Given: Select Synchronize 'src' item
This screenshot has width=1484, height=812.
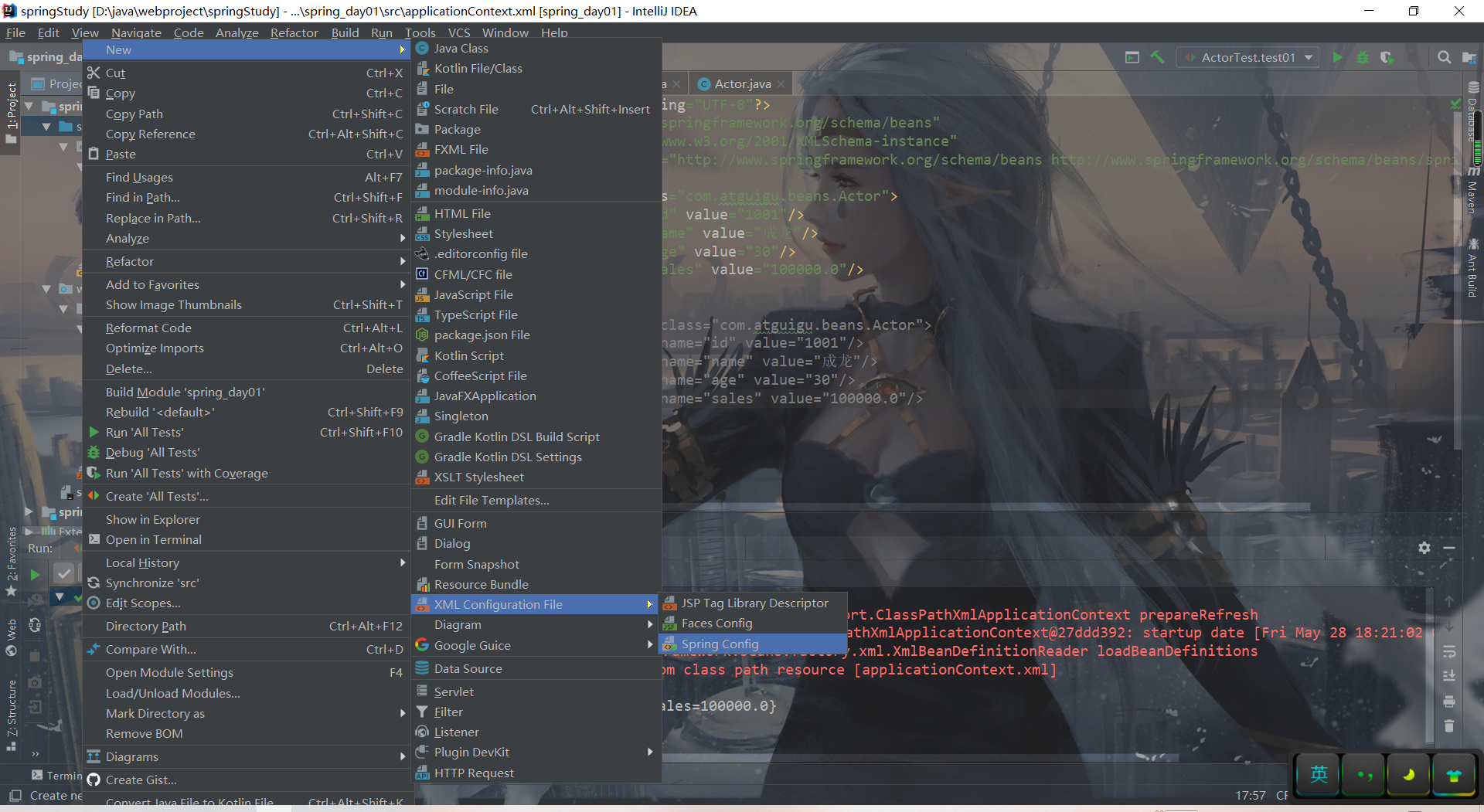Looking at the screenshot, I should pyautogui.click(x=247, y=583).
